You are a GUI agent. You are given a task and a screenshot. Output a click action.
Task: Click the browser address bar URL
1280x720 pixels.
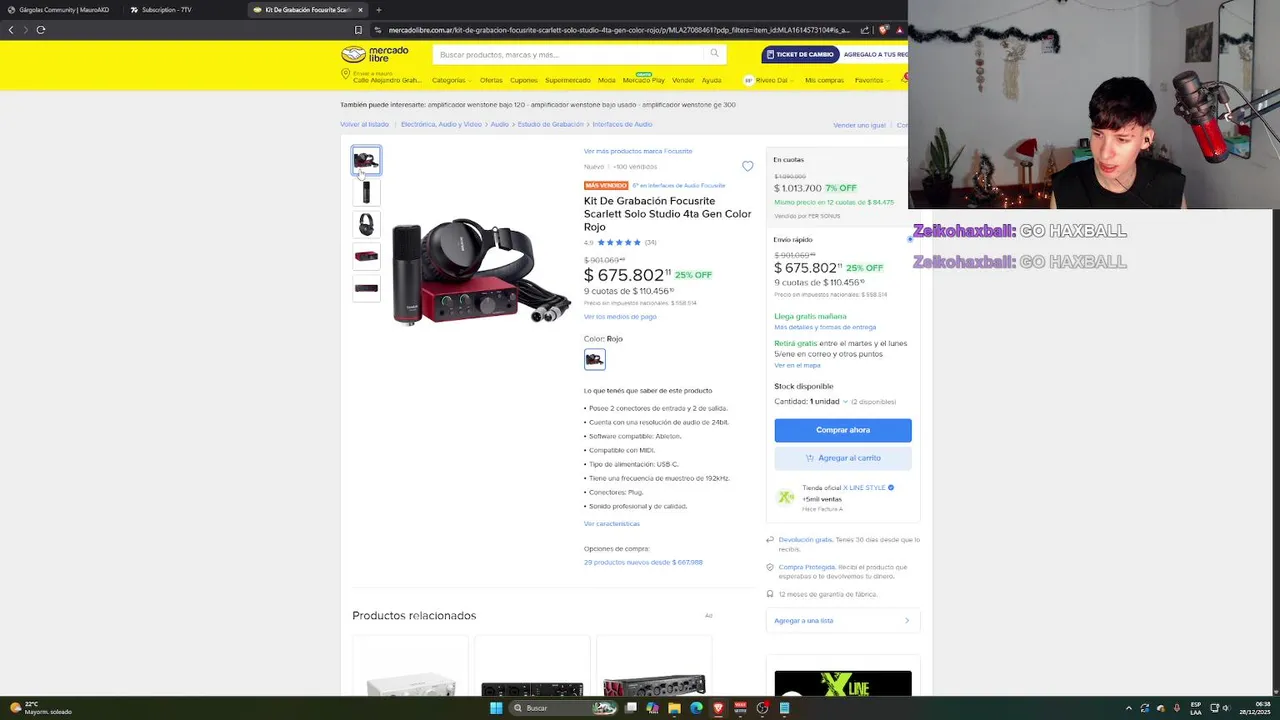tap(618, 30)
